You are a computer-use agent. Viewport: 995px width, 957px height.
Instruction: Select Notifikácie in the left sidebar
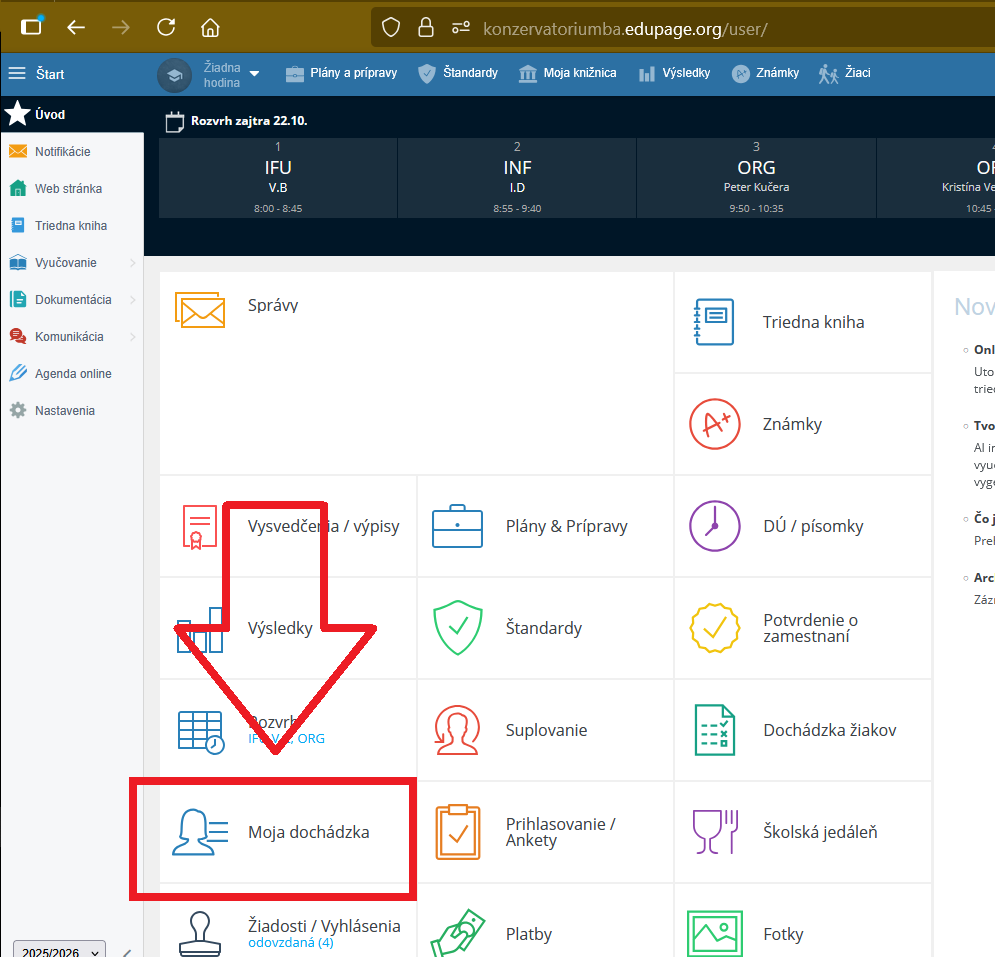pyautogui.click(x=62, y=152)
